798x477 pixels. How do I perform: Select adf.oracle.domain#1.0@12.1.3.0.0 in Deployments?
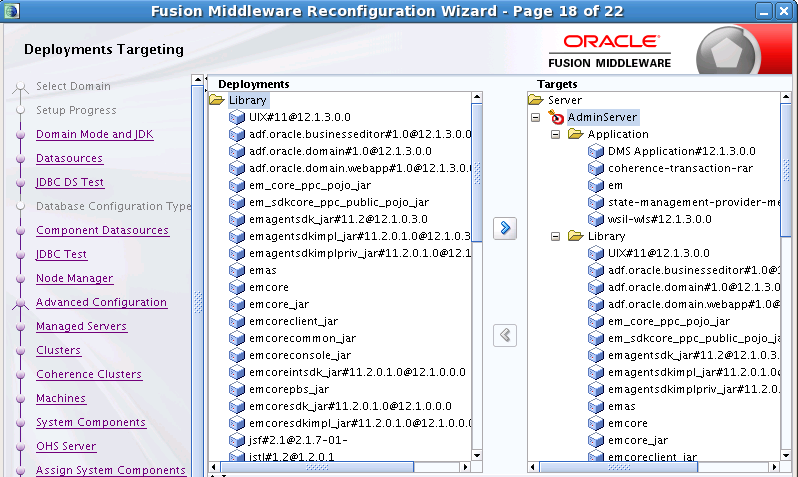tap(340, 151)
